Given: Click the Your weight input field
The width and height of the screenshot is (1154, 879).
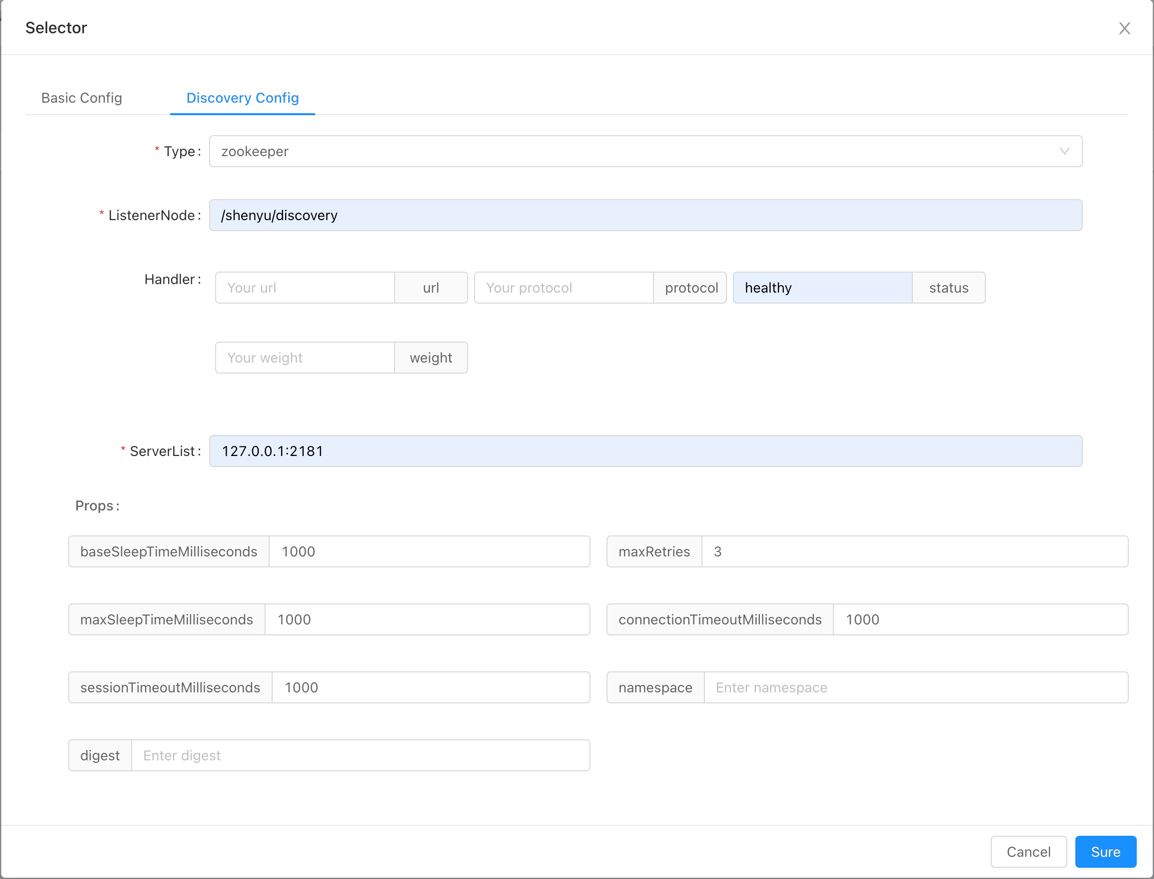Looking at the screenshot, I should [304, 357].
